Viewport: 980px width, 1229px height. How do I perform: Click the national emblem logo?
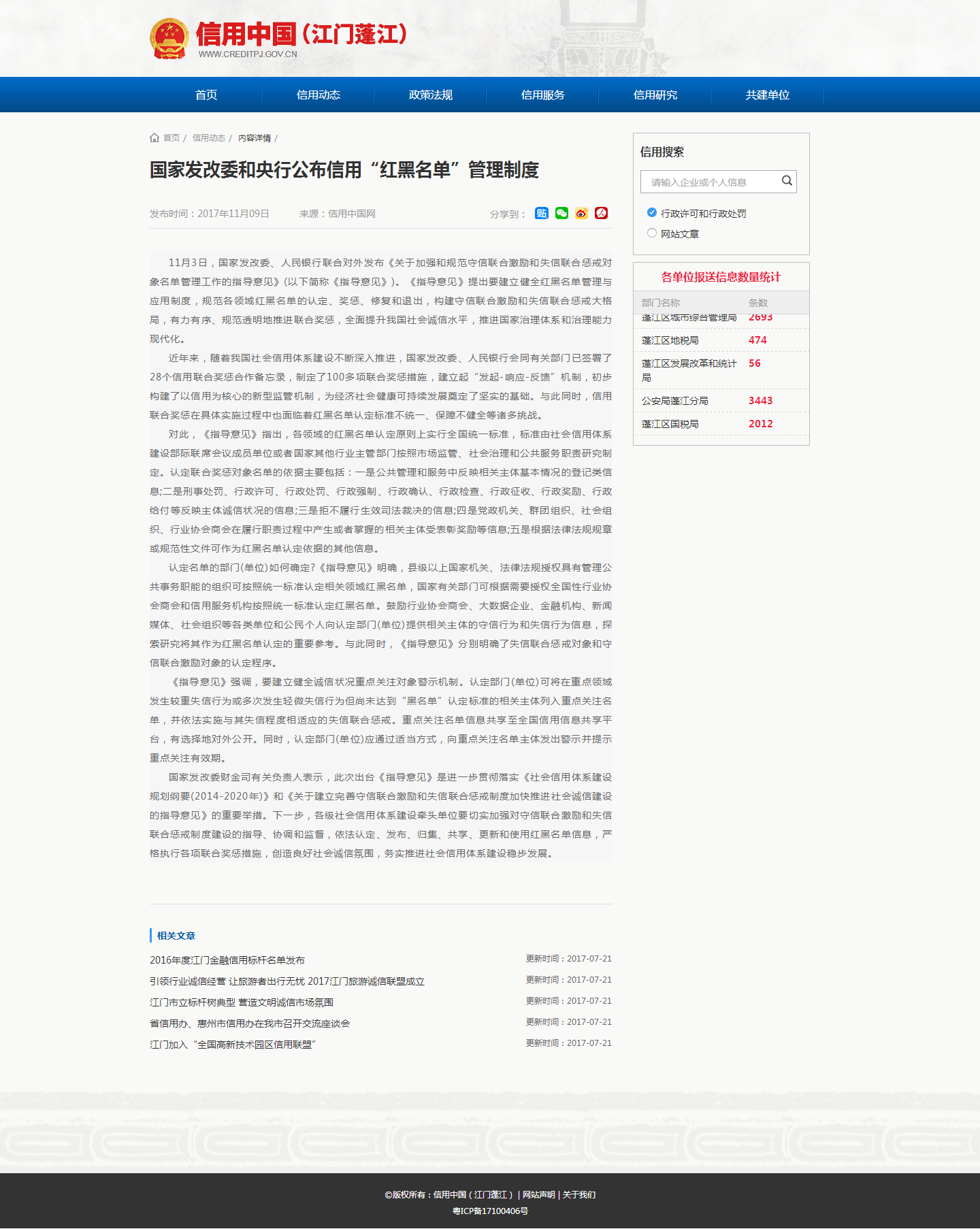pos(169,39)
